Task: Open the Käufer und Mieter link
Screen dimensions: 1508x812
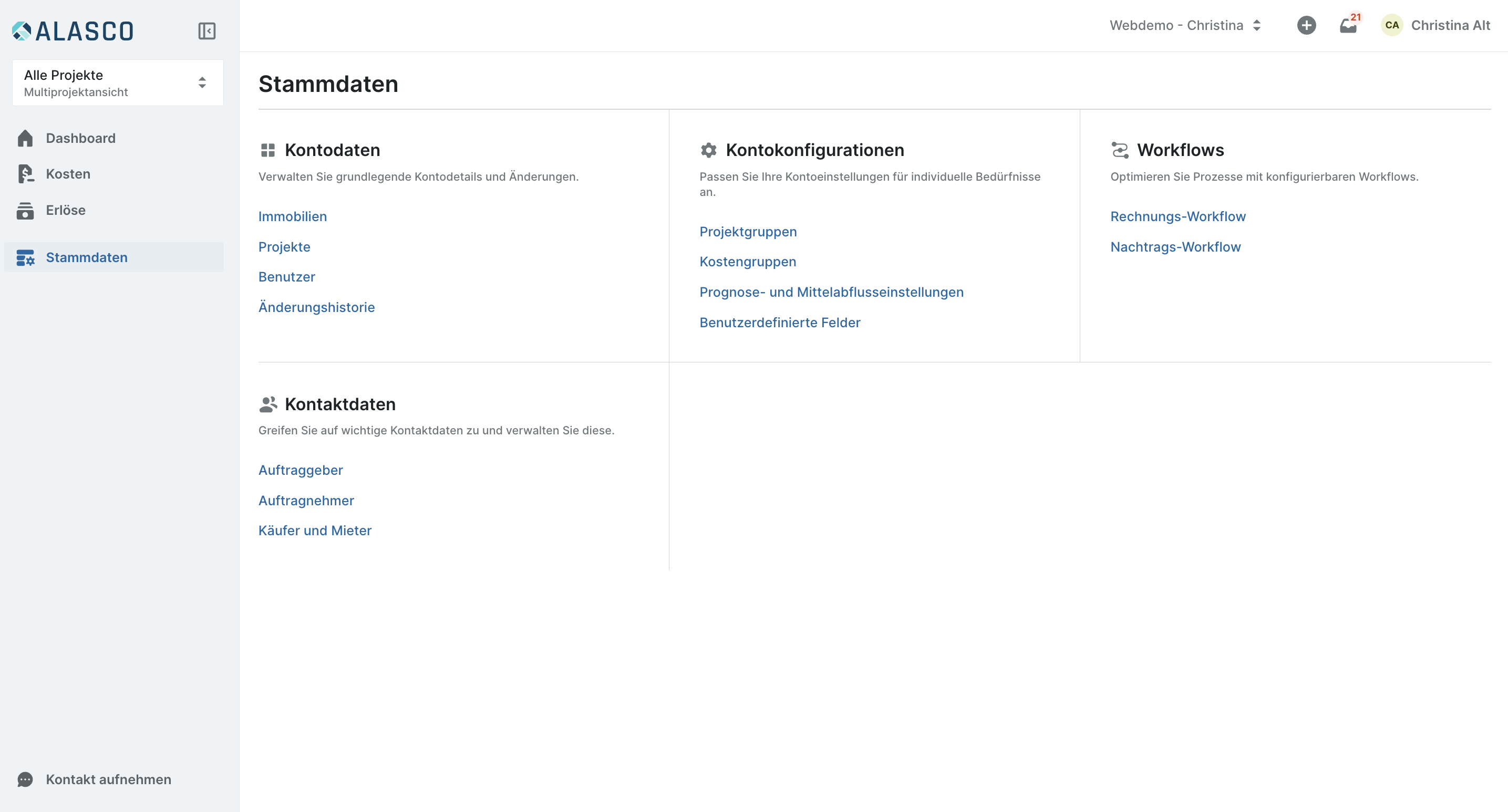Action: tap(315, 530)
